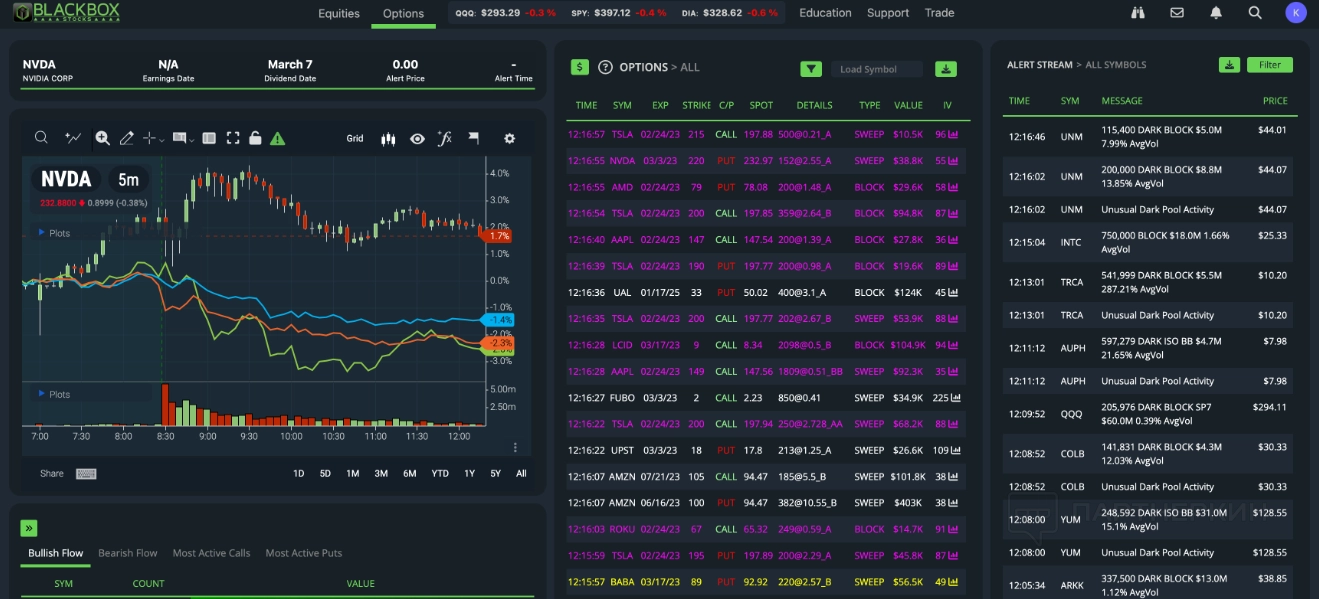Image resolution: width=1319 pixels, height=599 pixels.
Task: Toggle chart visibility eye icon
Action: click(x=417, y=139)
